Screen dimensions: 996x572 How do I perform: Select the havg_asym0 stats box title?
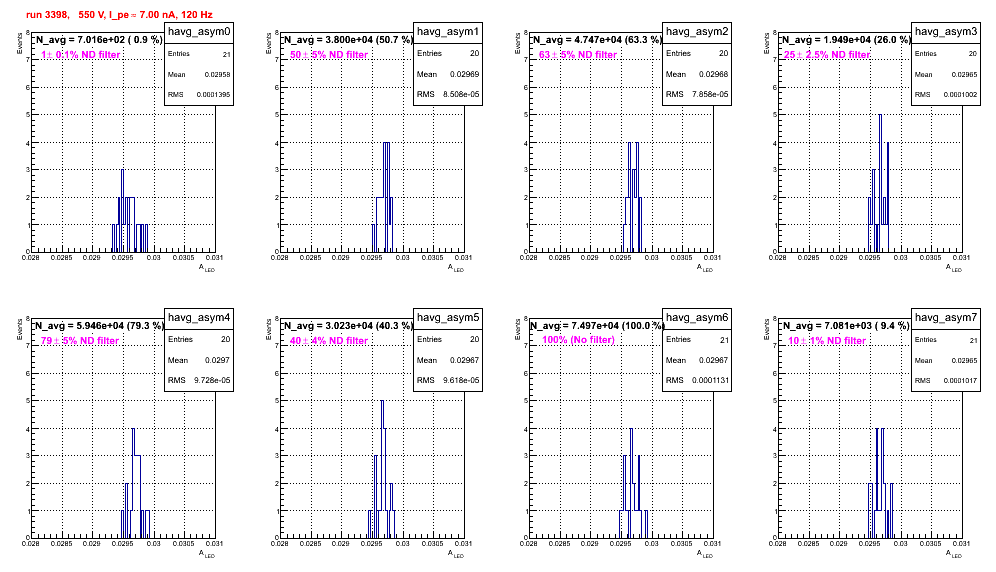(x=199, y=32)
